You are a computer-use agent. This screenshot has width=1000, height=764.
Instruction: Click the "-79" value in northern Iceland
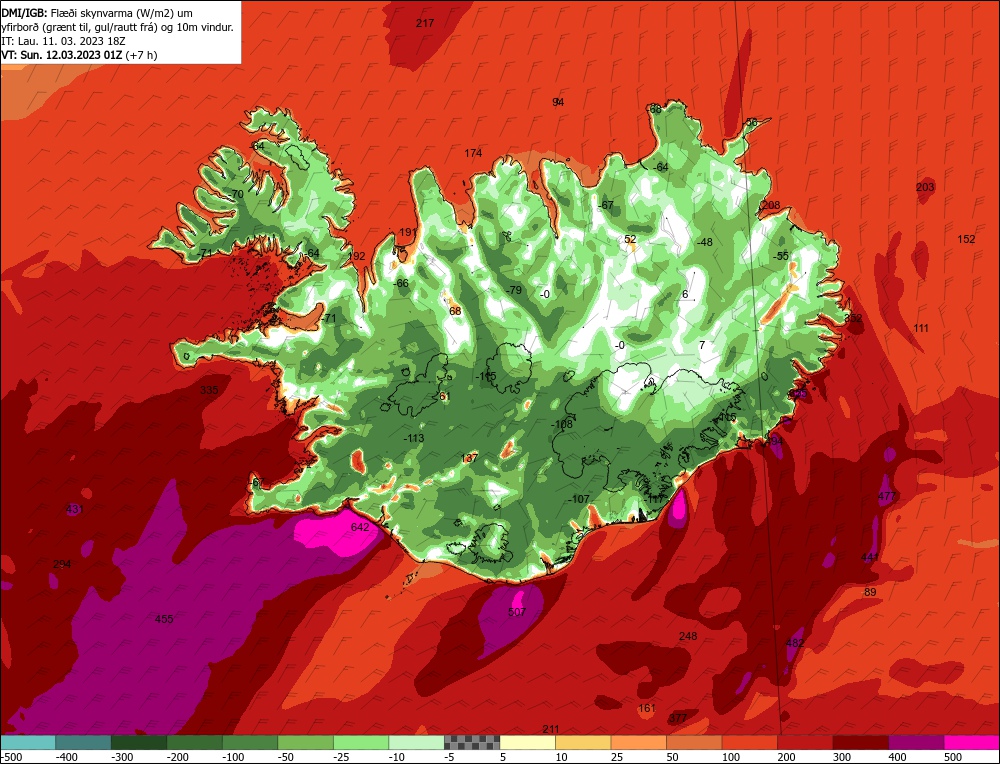(x=513, y=290)
